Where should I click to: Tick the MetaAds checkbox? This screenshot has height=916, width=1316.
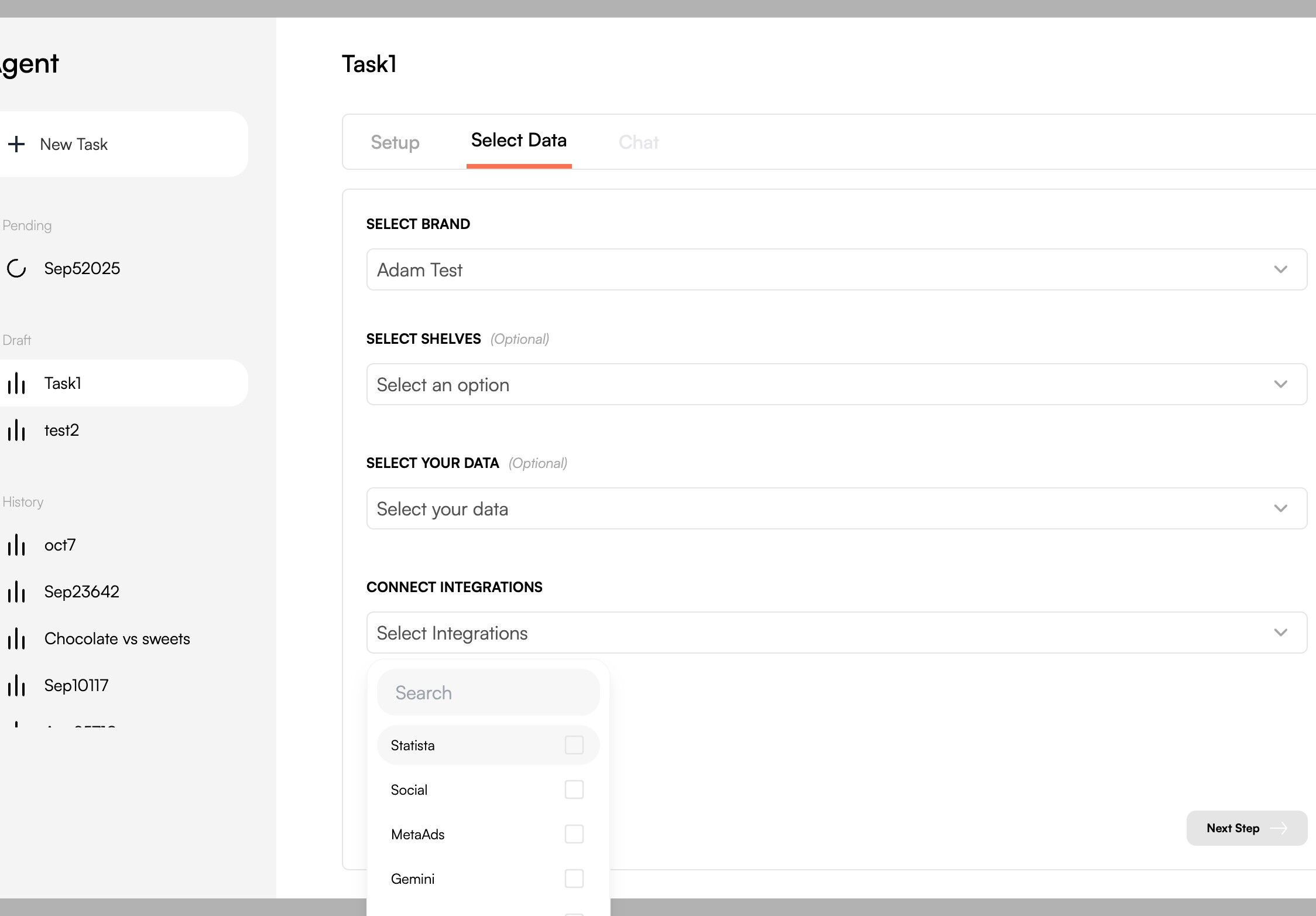[x=574, y=834]
